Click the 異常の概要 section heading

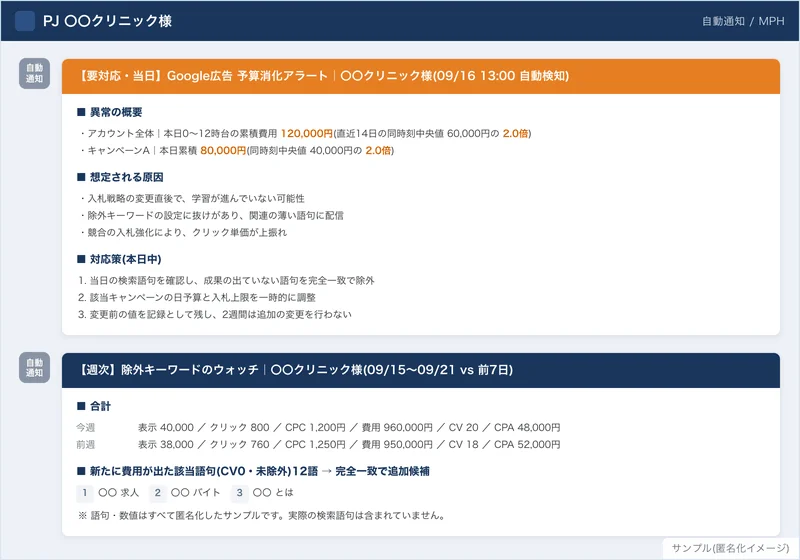tap(110, 112)
